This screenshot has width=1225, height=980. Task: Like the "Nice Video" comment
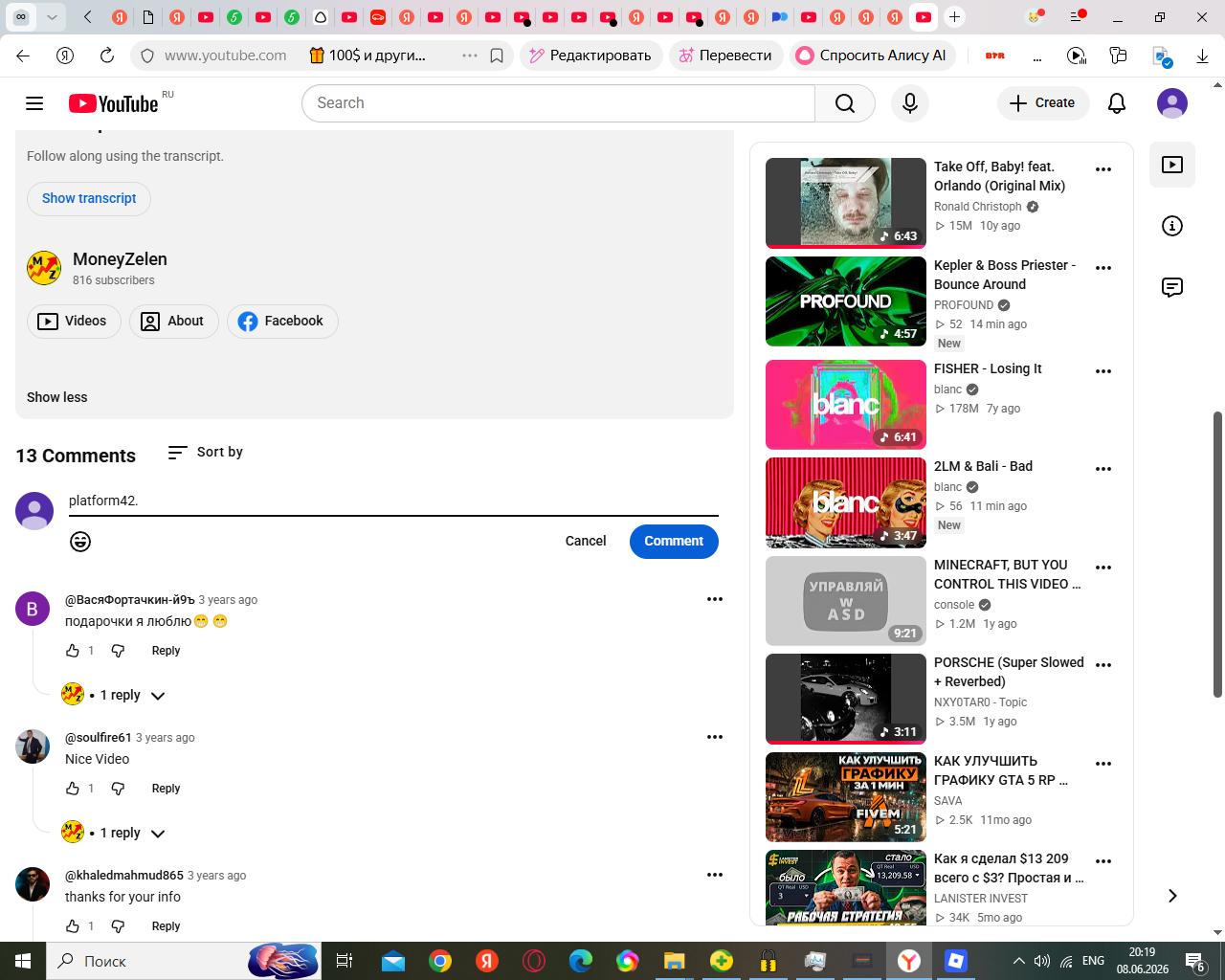(x=73, y=789)
